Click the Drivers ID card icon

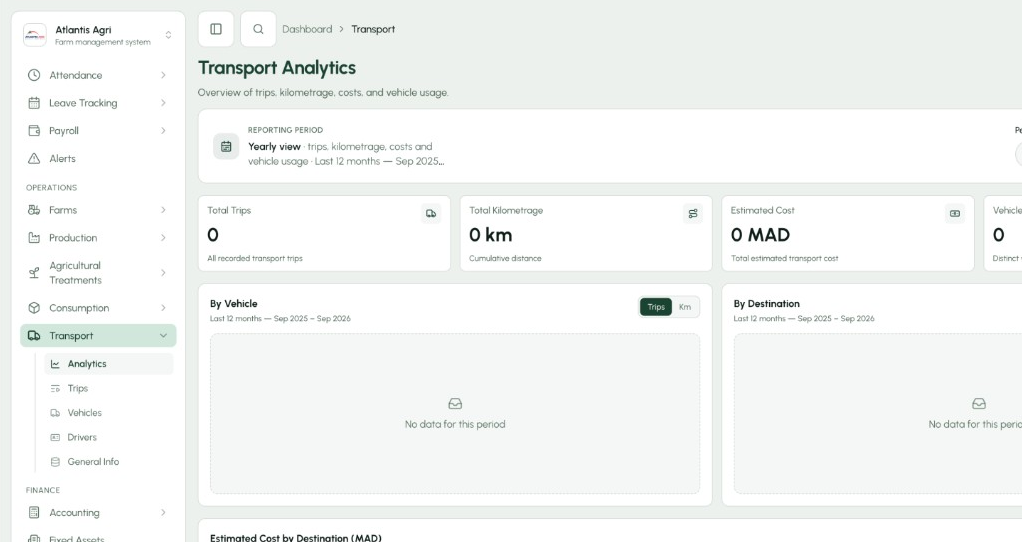(55, 437)
